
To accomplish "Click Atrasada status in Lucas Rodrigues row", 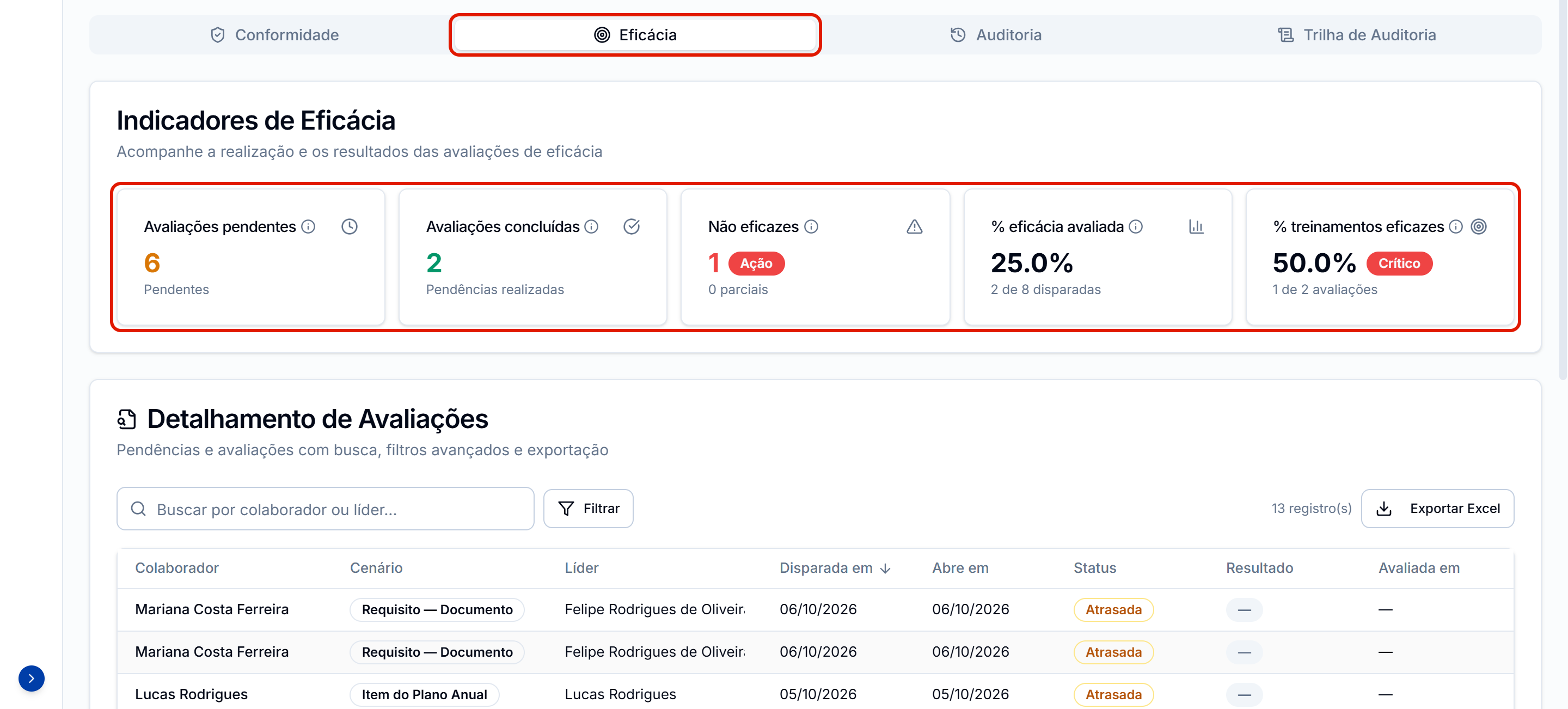I will (x=1113, y=694).
